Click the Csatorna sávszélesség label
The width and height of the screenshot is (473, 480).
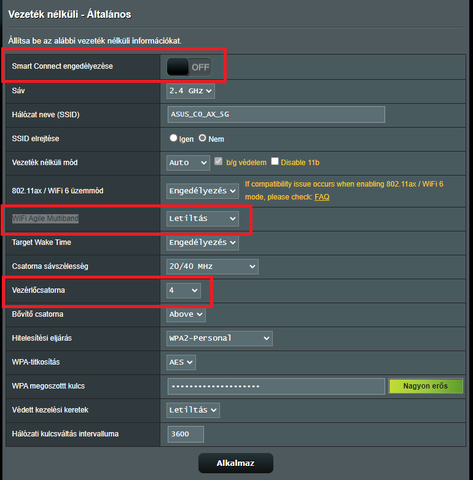point(50,266)
